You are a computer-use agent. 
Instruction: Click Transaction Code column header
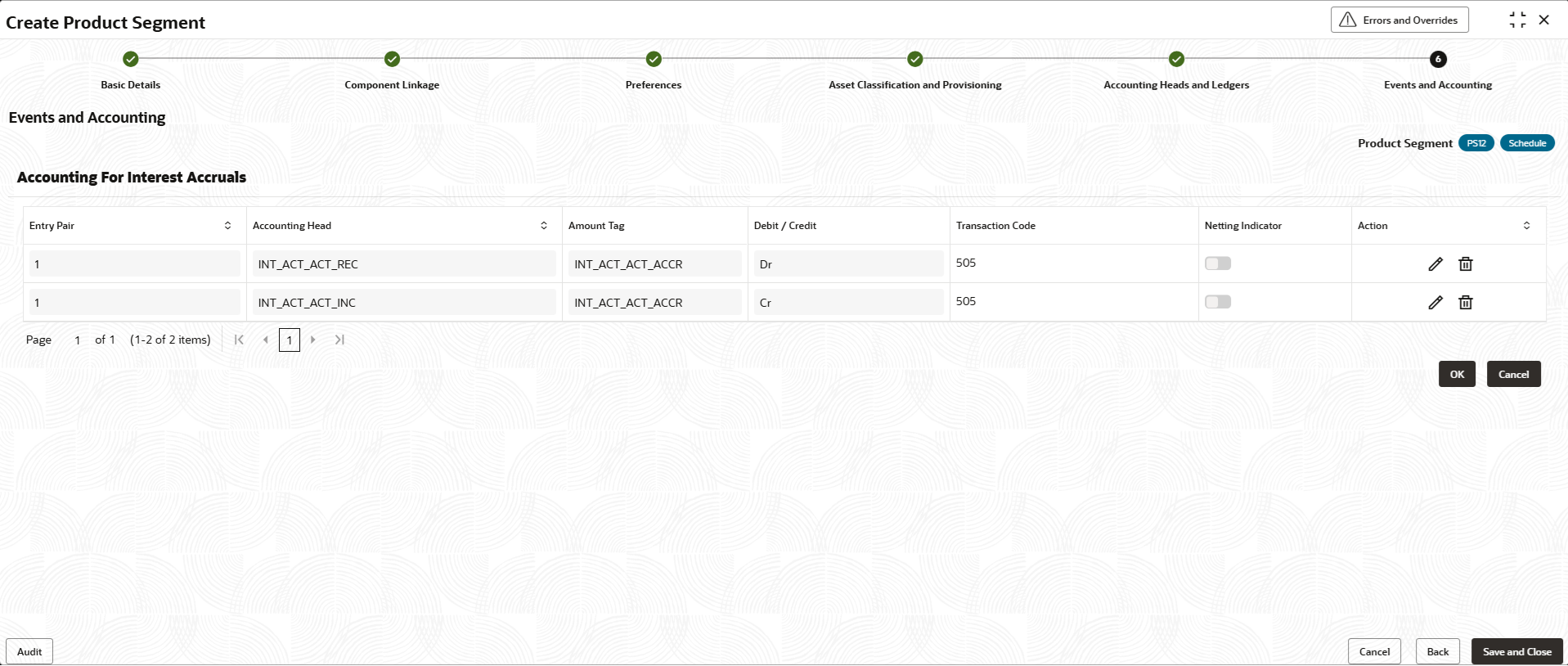(x=995, y=226)
